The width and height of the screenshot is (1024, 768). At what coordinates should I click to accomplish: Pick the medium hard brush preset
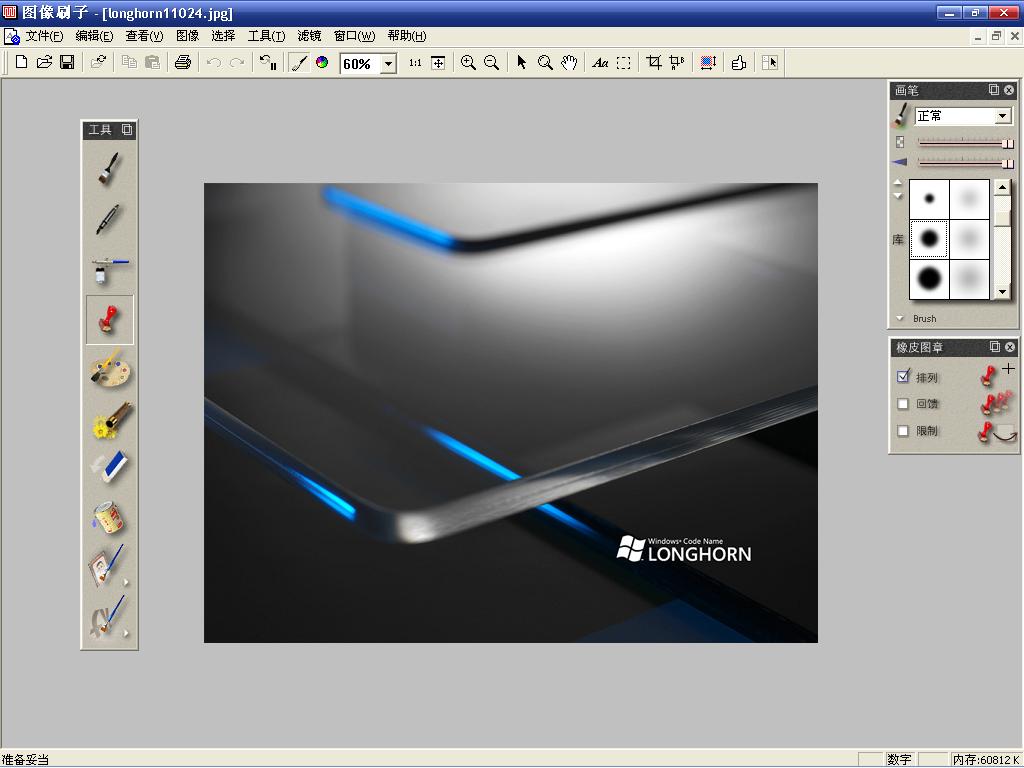pyautogui.click(x=929, y=238)
